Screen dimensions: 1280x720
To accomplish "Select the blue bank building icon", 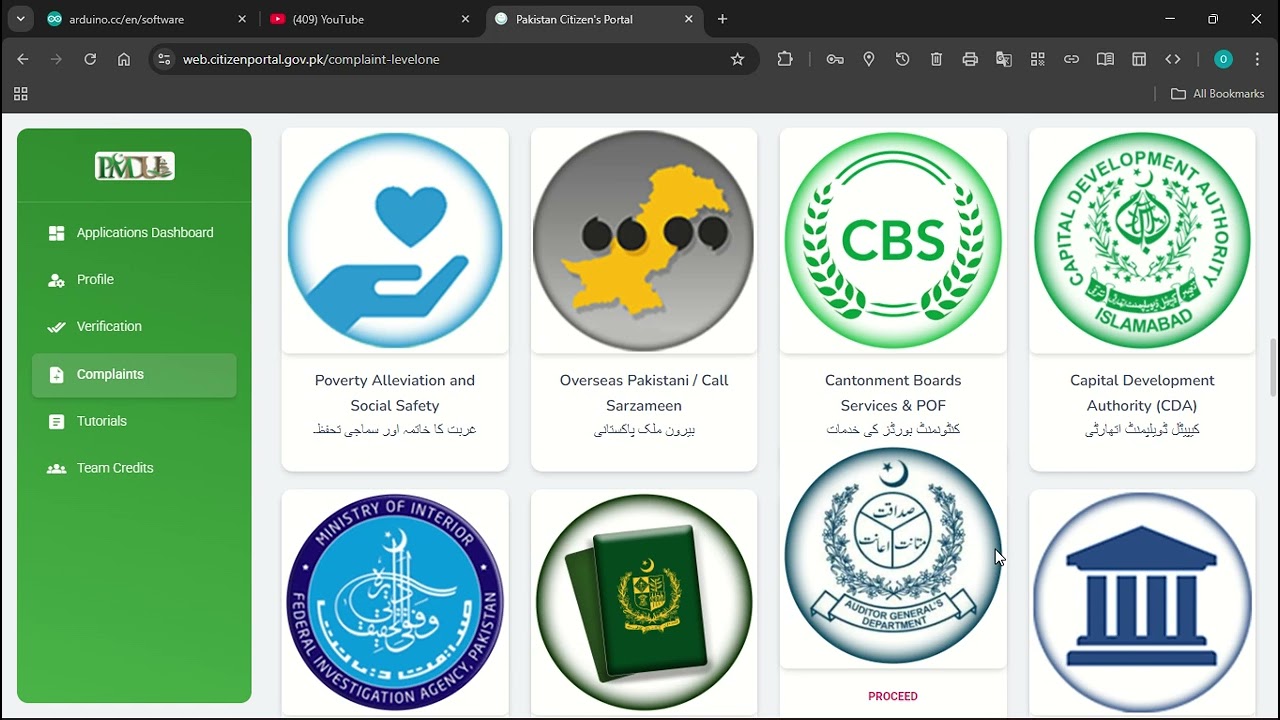I will click(1142, 602).
